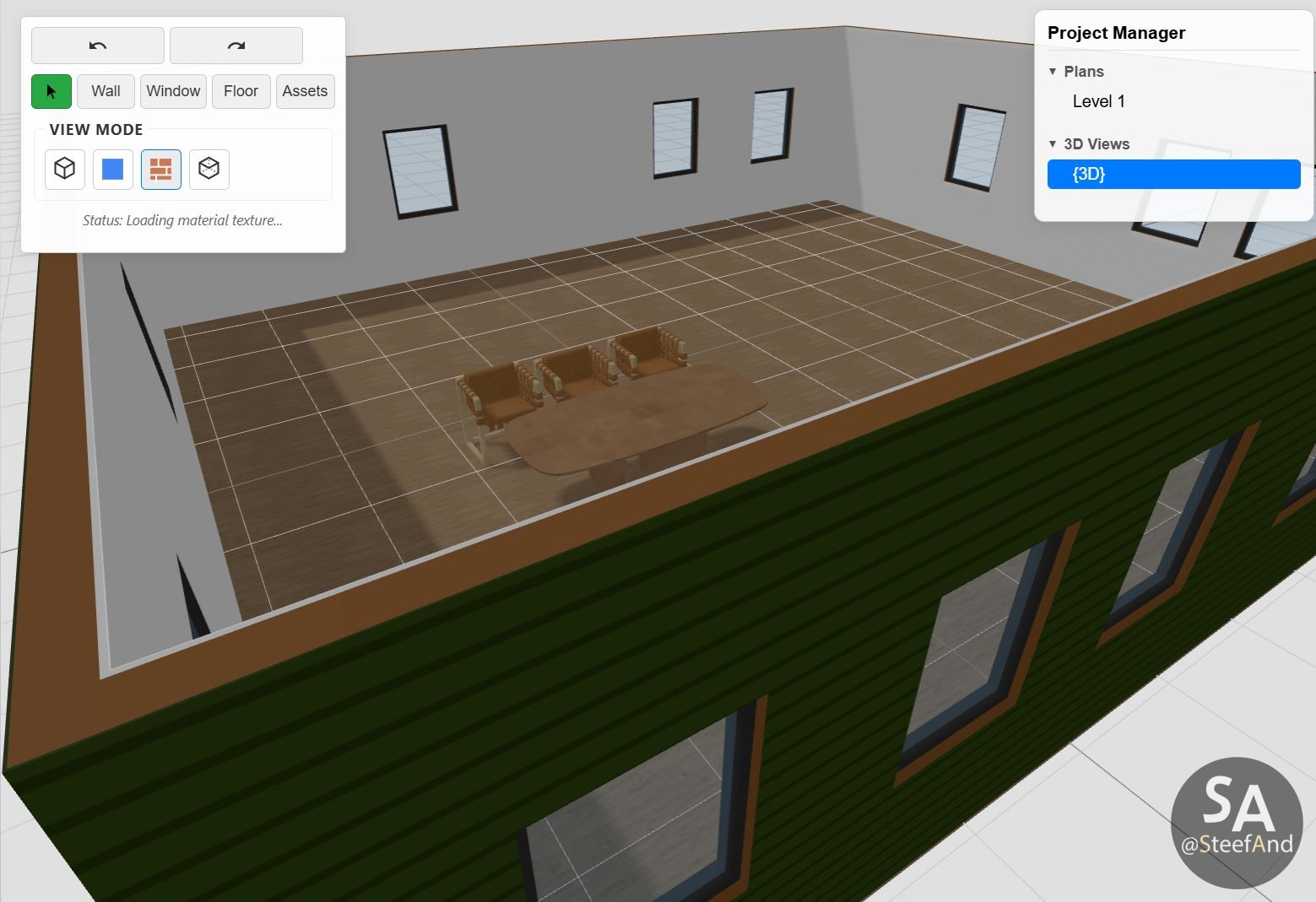Image resolution: width=1316 pixels, height=902 pixels.
Task: Open the Assets tool
Action: (x=305, y=91)
